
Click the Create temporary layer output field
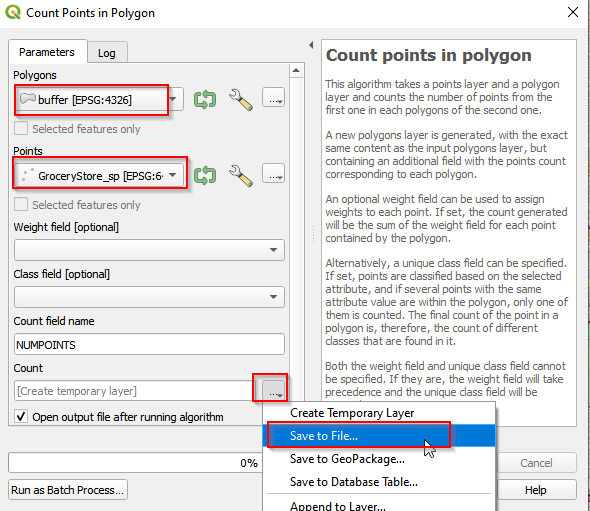point(135,391)
